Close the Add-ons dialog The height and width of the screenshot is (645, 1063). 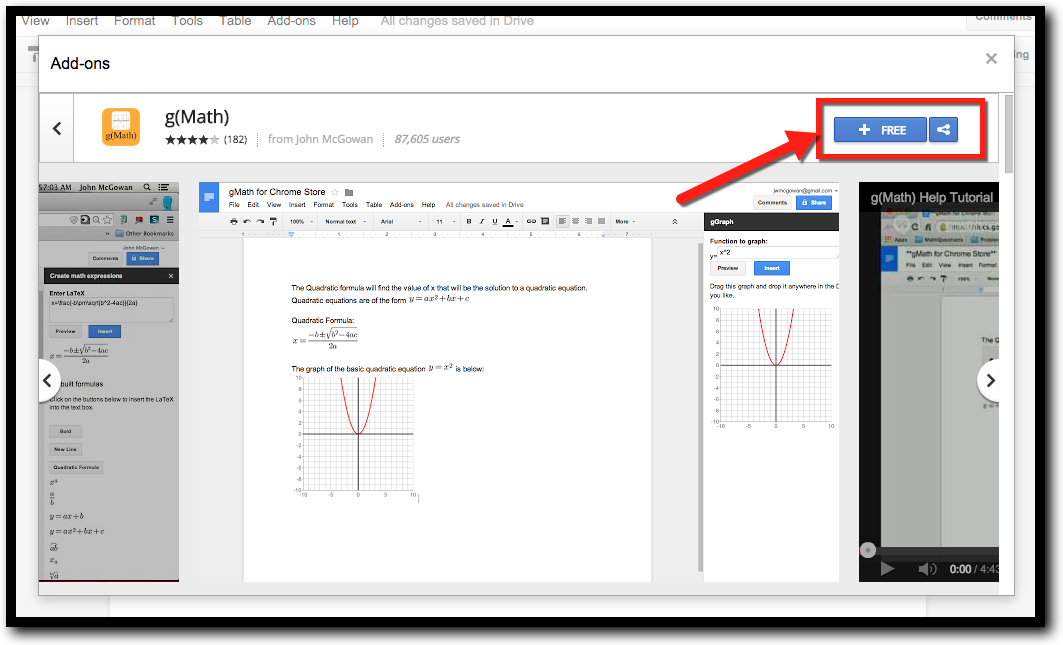(991, 58)
